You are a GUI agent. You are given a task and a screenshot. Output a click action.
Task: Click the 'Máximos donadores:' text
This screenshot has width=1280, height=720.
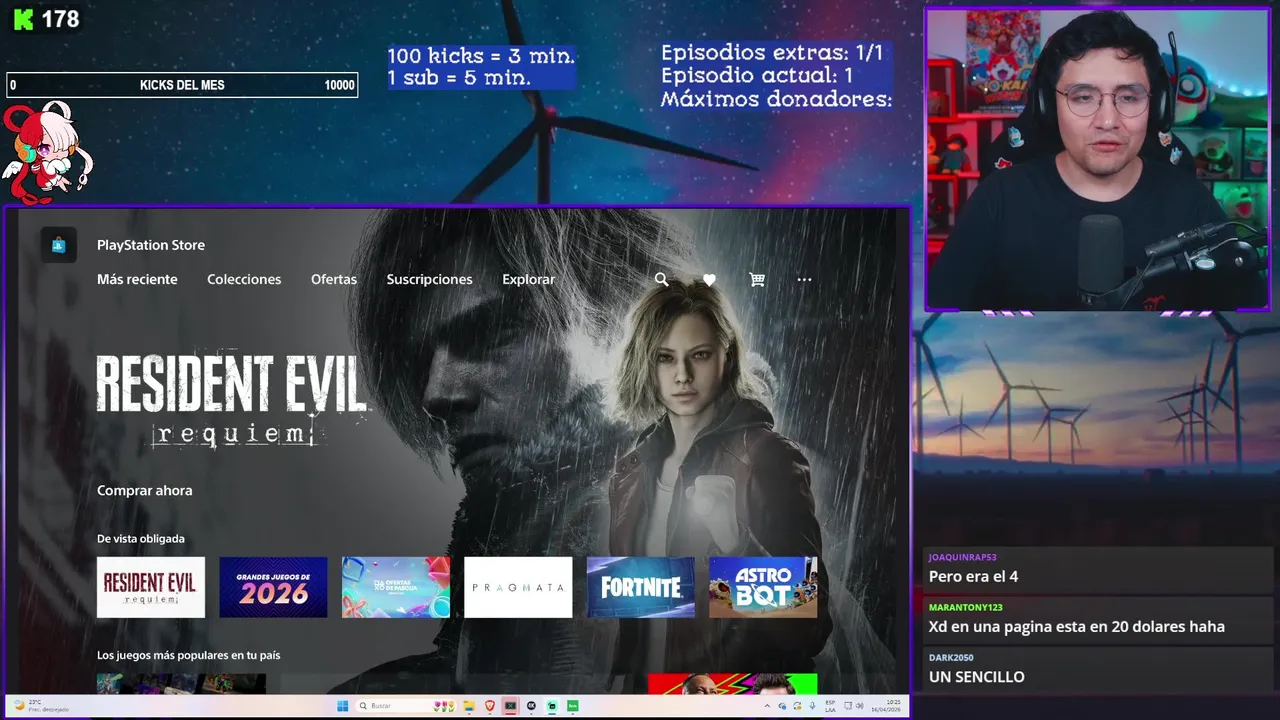click(x=776, y=99)
